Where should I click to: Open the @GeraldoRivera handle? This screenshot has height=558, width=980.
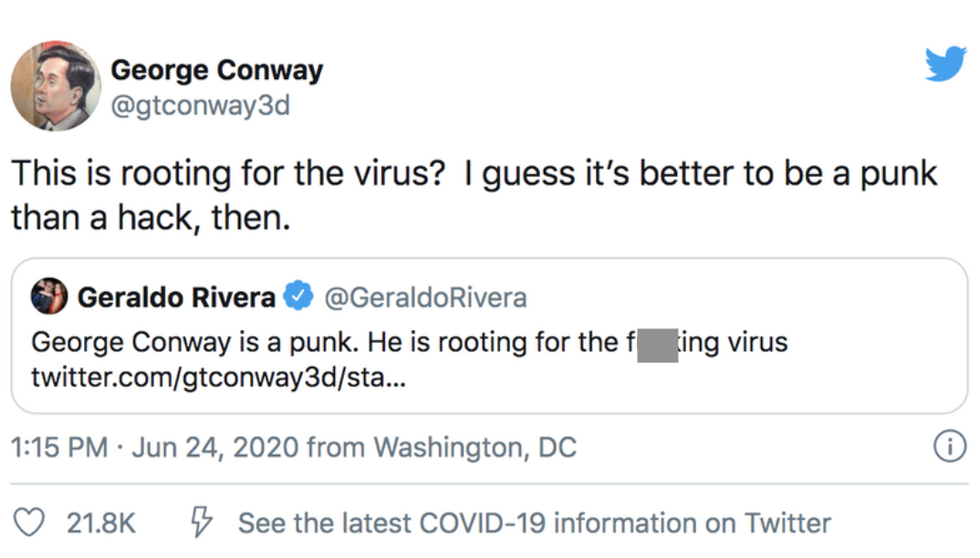[x=426, y=297]
